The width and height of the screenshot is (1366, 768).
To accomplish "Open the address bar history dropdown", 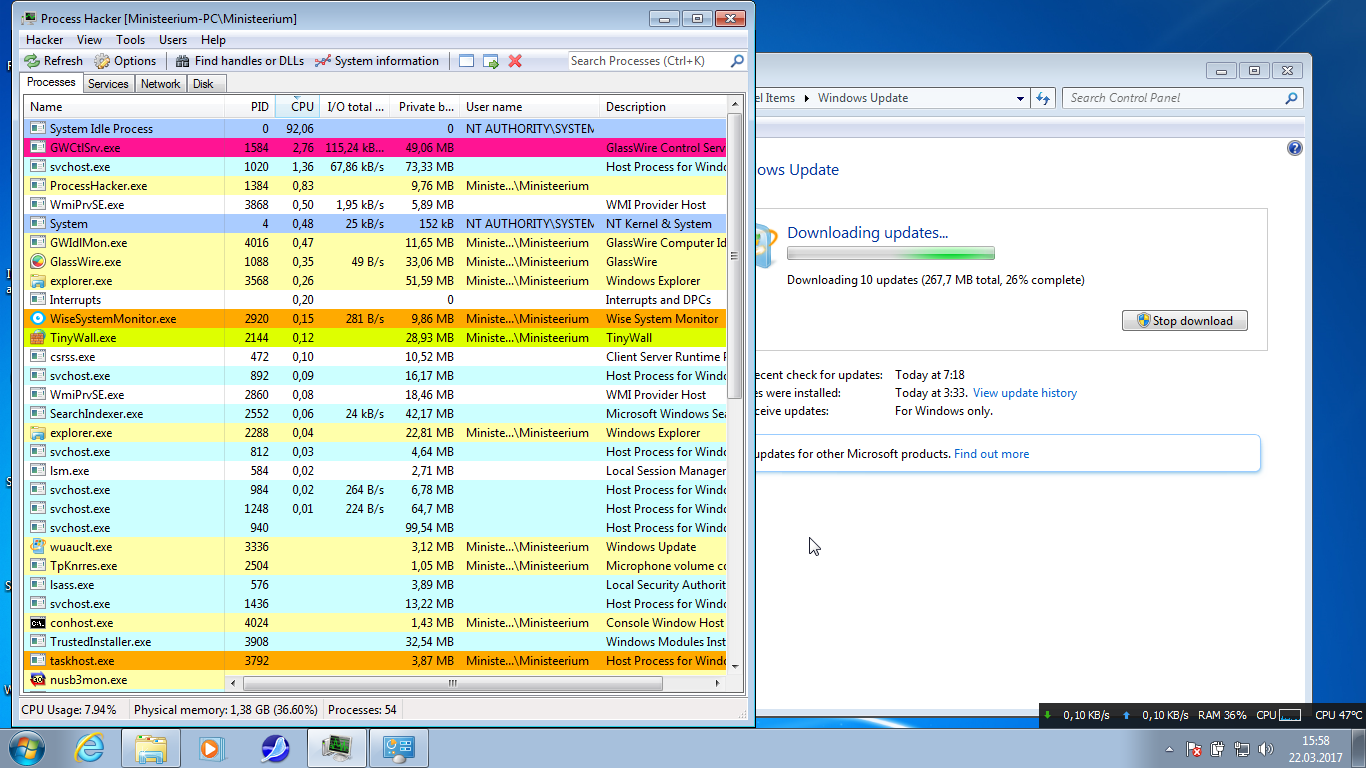I will click(x=1020, y=98).
